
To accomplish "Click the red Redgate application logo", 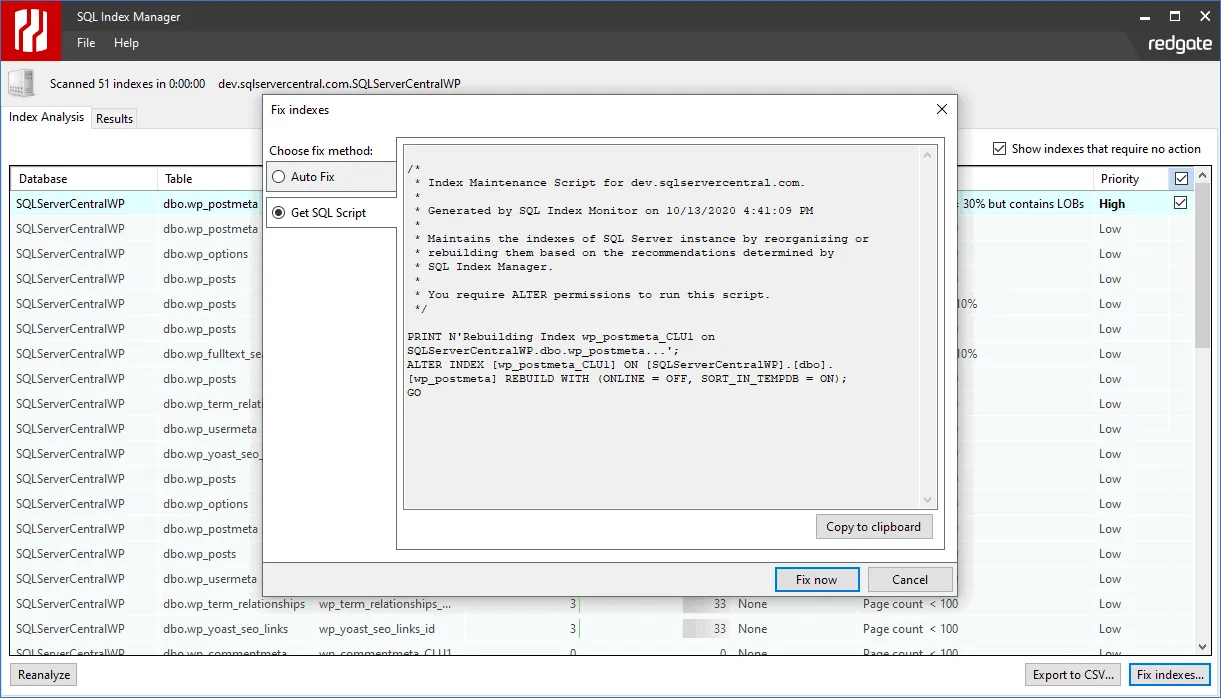I will tap(31, 31).
